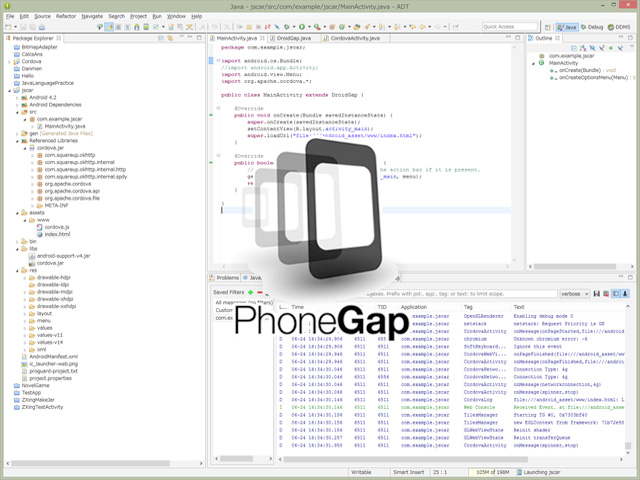Switch to the DDMS perspective
The image size is (640, 480).
pyautogui.click(x=619, y=27)
